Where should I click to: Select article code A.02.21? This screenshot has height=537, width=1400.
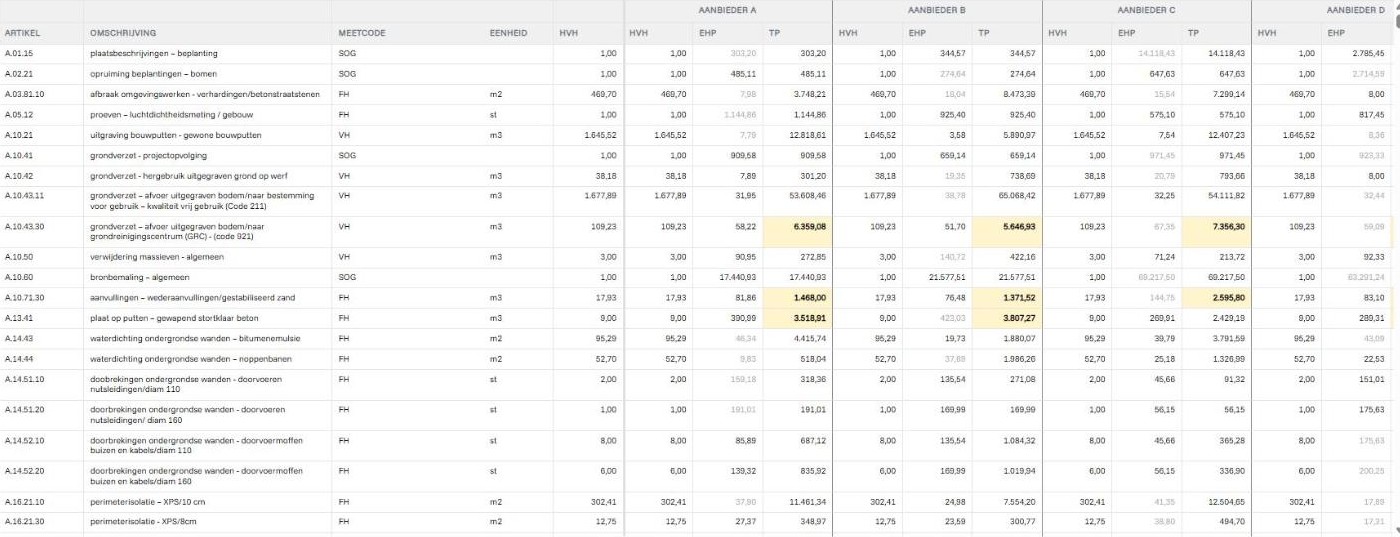click(x=19, y=74)
